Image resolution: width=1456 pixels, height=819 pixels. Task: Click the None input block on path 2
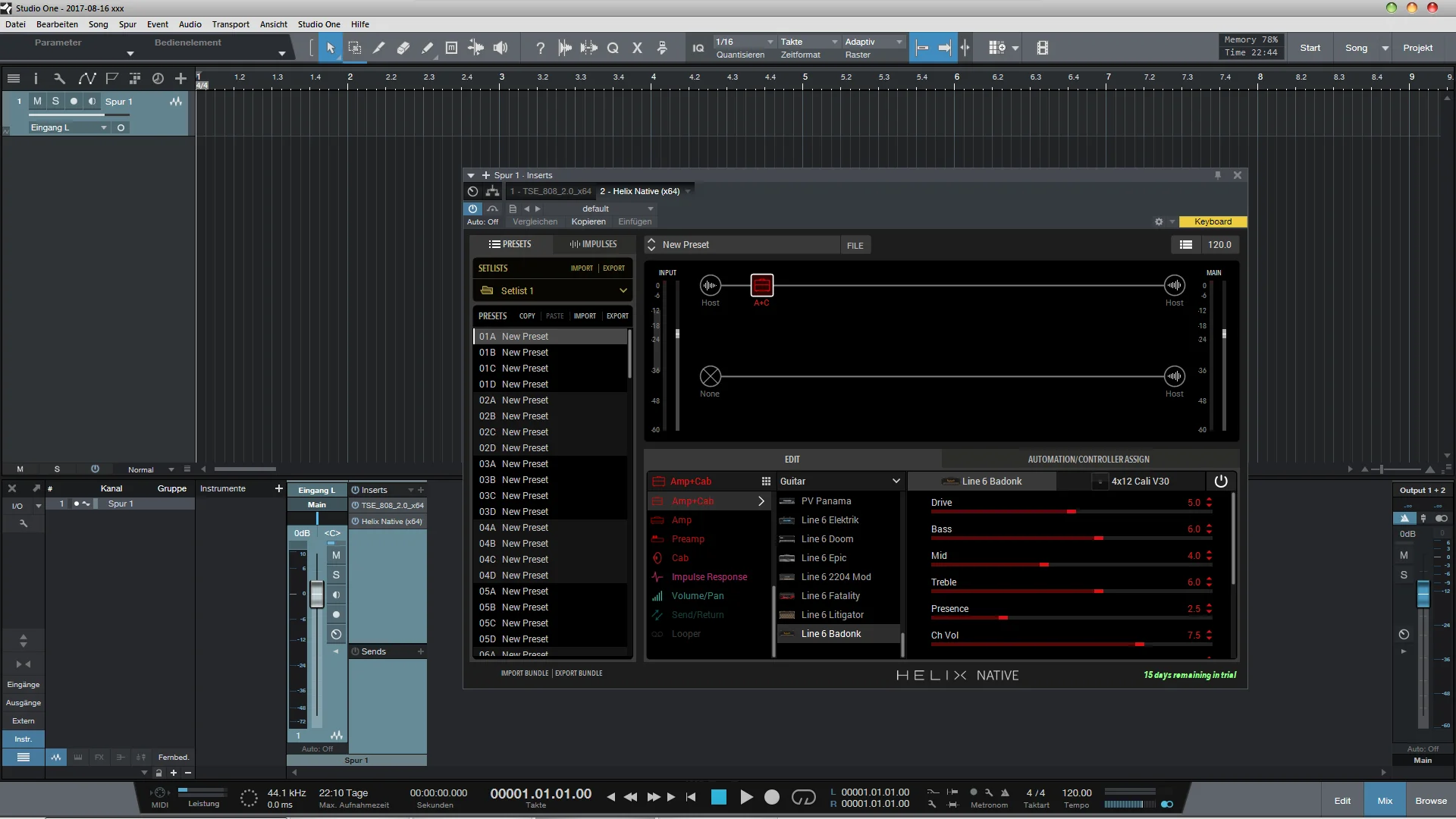[x=710, y=376]
